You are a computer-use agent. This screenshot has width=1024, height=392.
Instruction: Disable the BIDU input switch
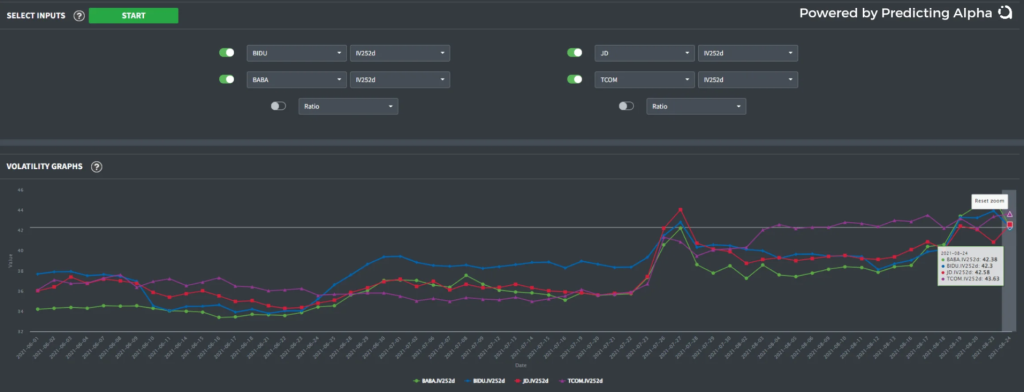coord(227,53)
